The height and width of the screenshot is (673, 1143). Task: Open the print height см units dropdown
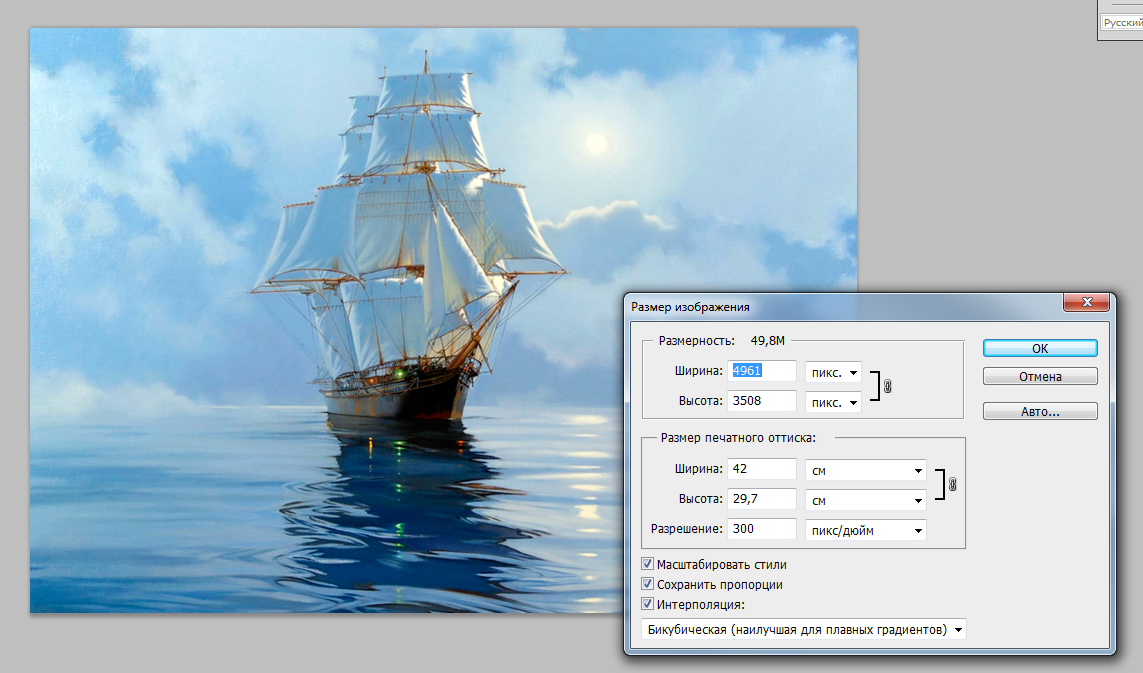pyautogui.click(x=865, y=500)
